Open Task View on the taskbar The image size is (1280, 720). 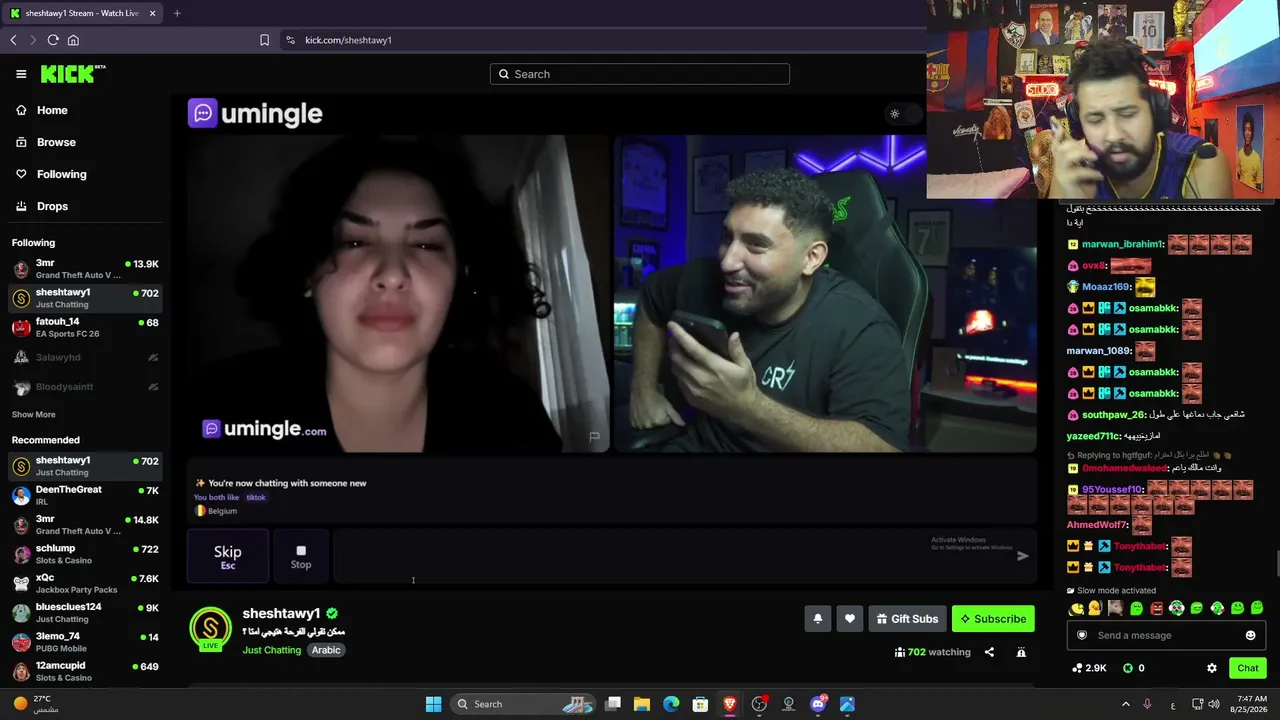[613, 704]
